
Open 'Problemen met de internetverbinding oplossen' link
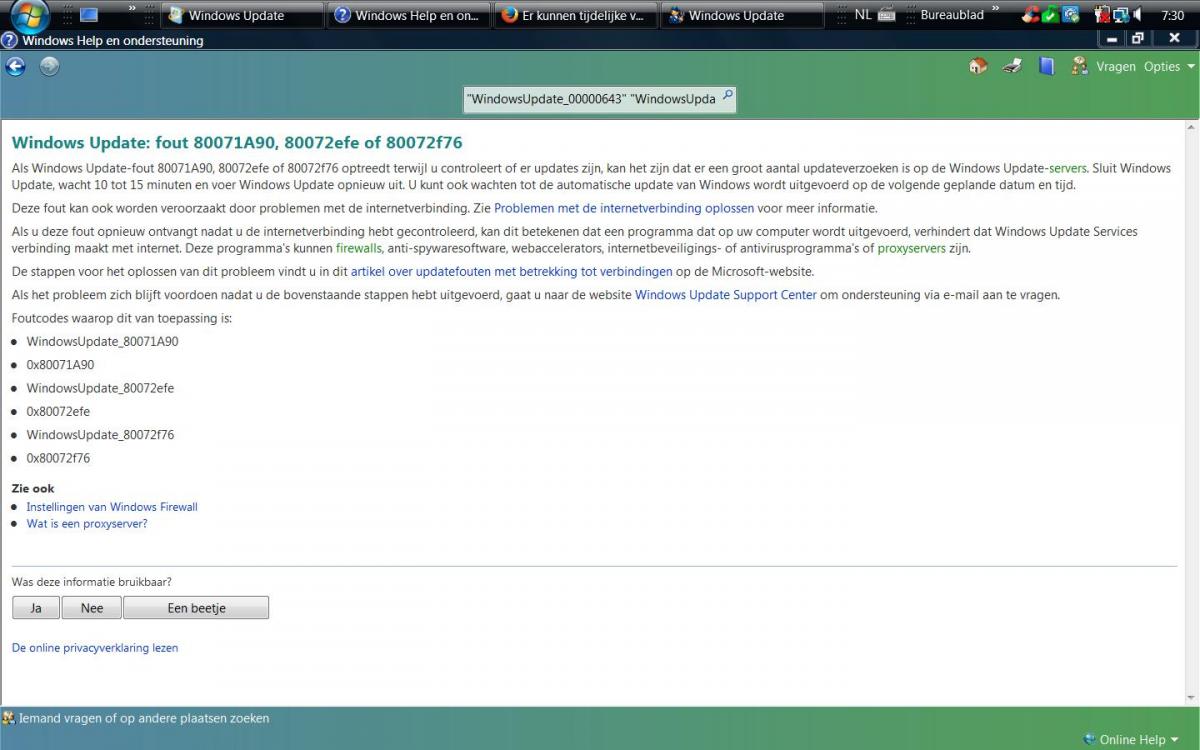(x=624, y=208)
